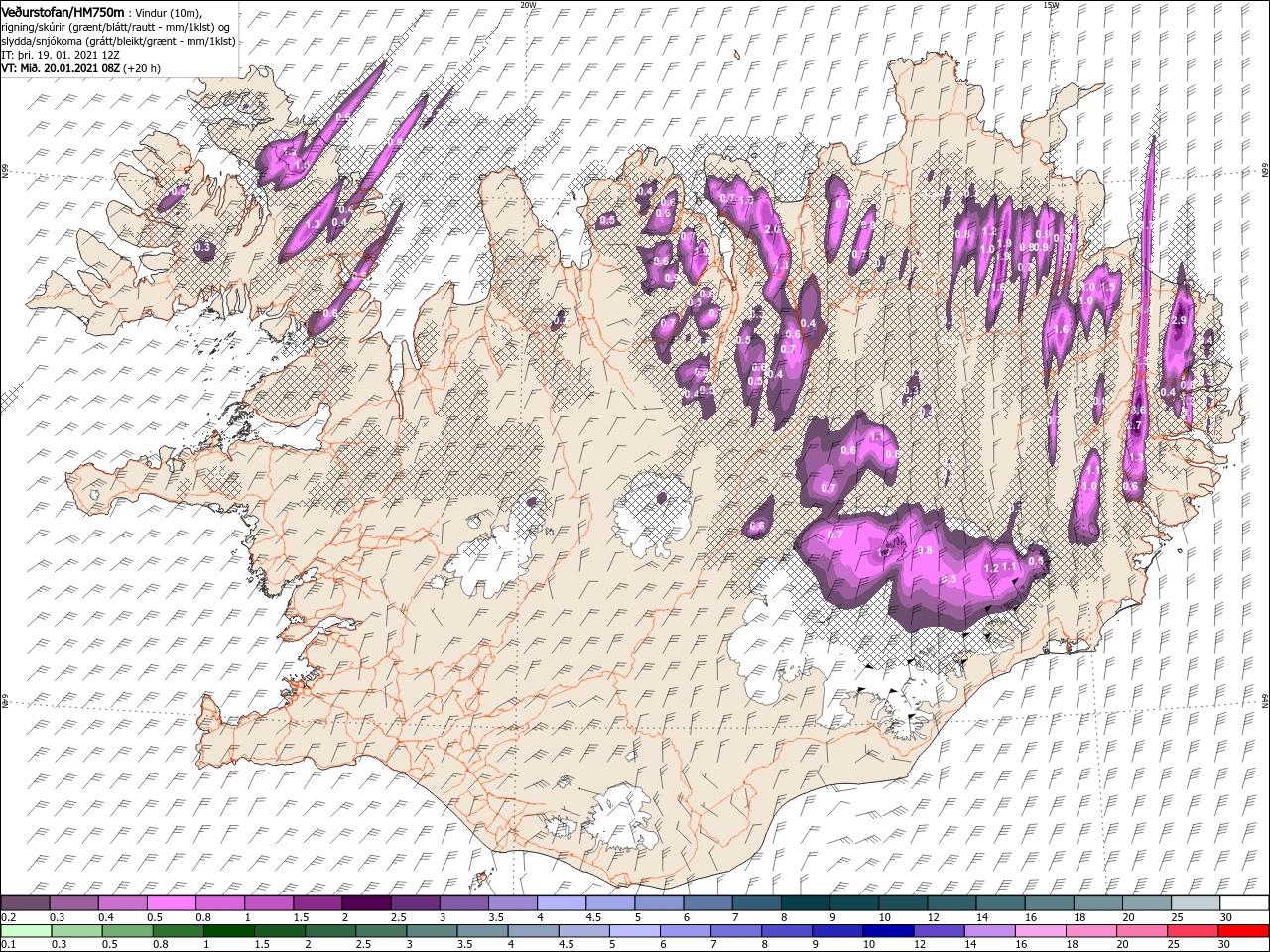Click the 'slydda/snjókoma' legend description line
This screenshot has width=1270, height=952.
coord(118,41)
